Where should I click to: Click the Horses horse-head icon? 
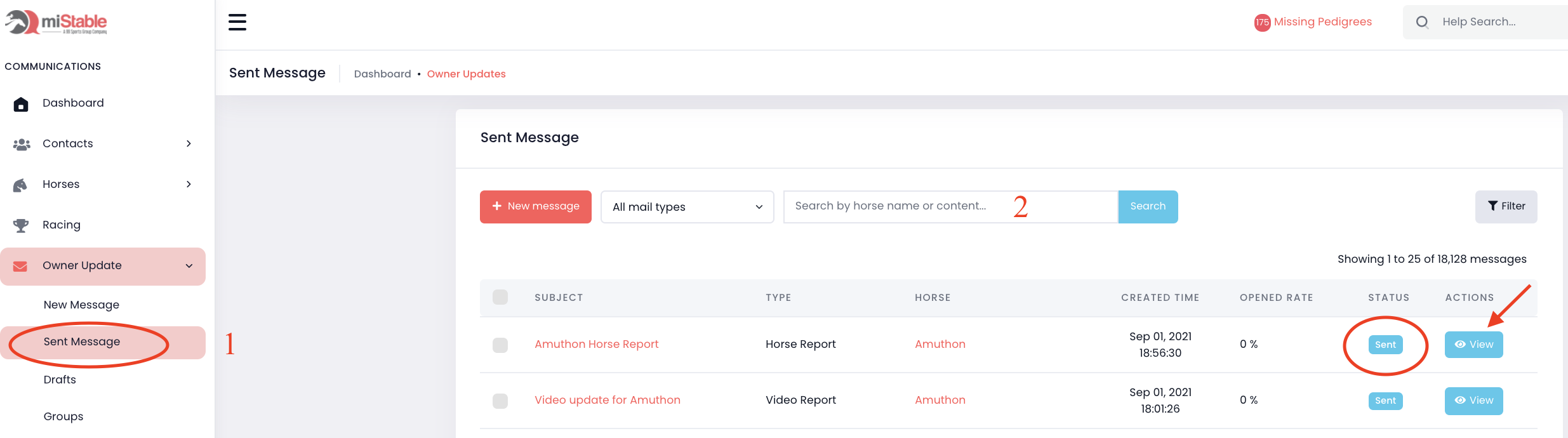tap(20, 185)
